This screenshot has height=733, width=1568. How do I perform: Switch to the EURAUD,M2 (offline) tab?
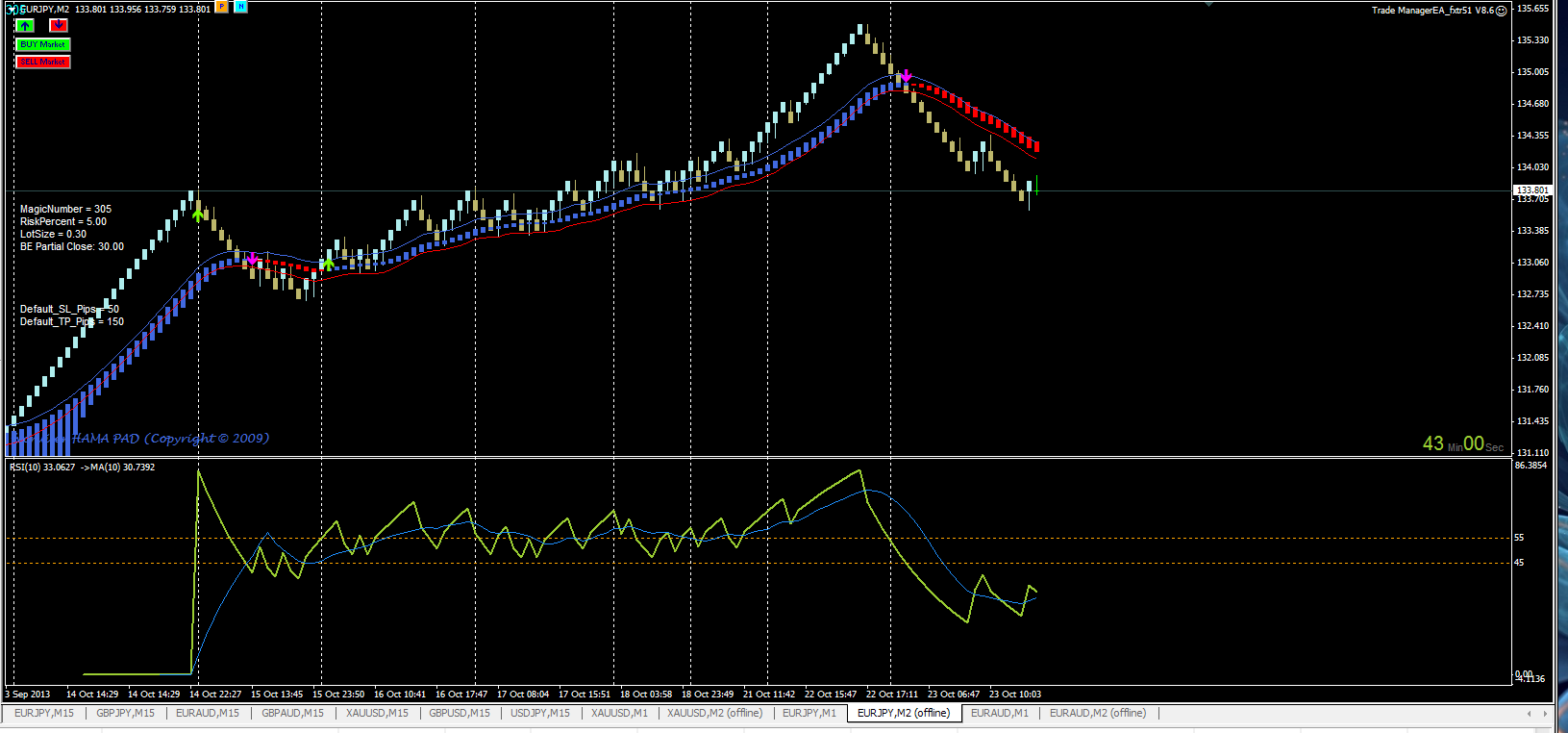click(1098, 713)
